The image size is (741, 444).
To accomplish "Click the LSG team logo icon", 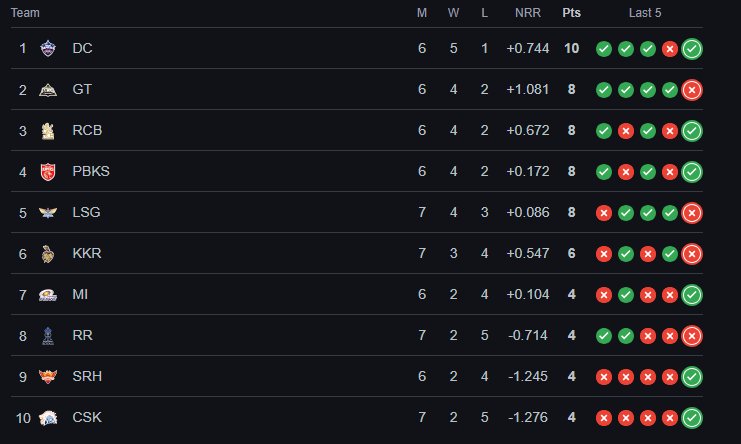I will pyautogui.click(x=47, y=212).
